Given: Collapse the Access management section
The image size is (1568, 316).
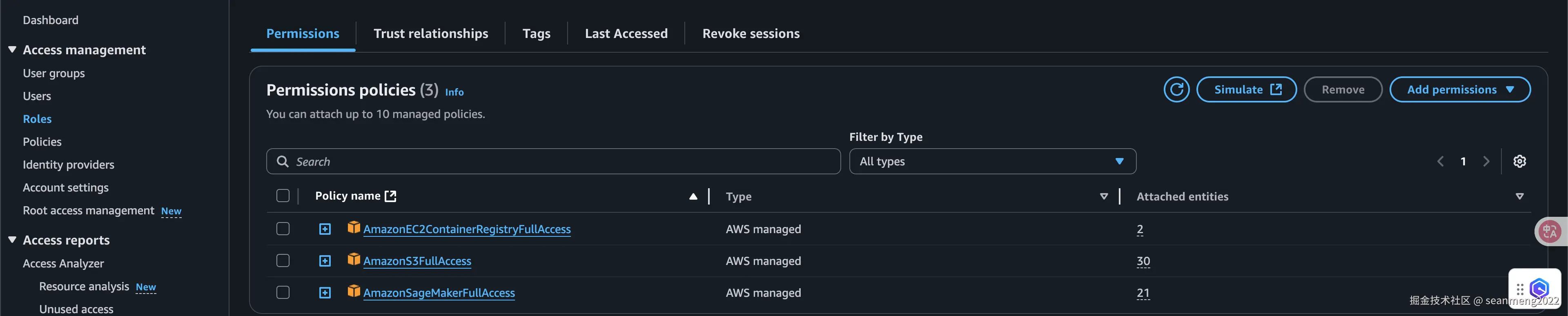Looking at the screenshot, I should coord(12,49).
